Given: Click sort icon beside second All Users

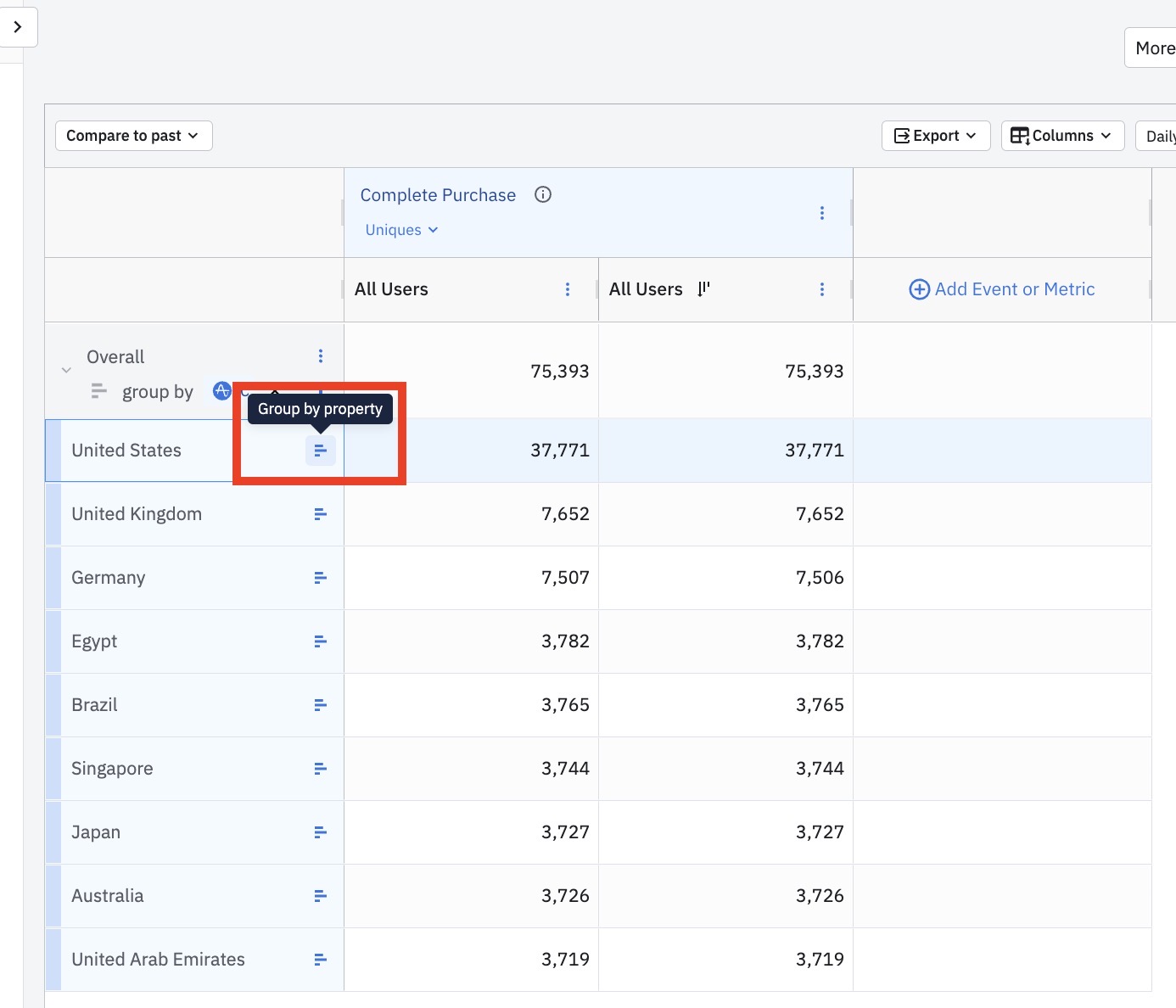Looking at the screenshot, I should (703, 289).
